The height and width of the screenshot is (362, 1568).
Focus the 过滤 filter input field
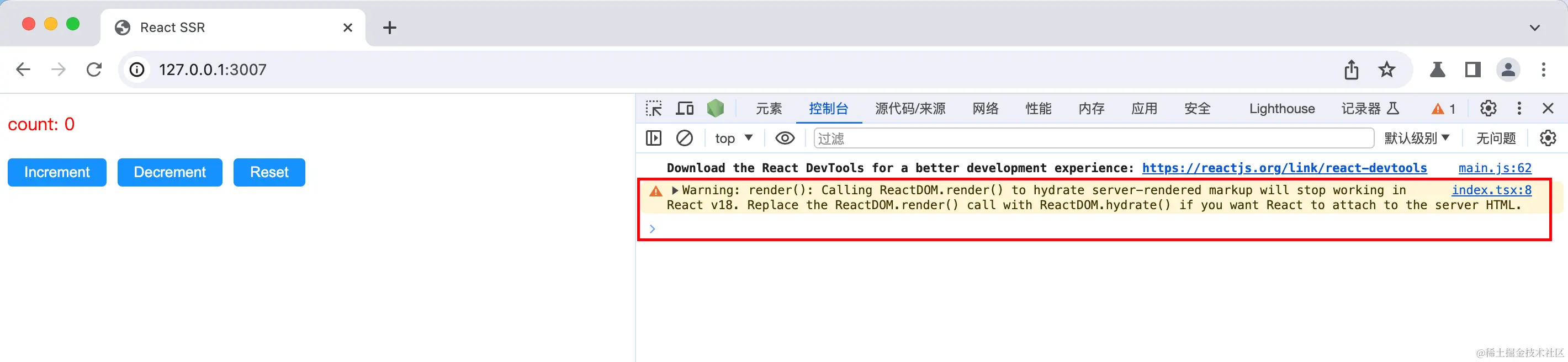(x=1094, y=138)
